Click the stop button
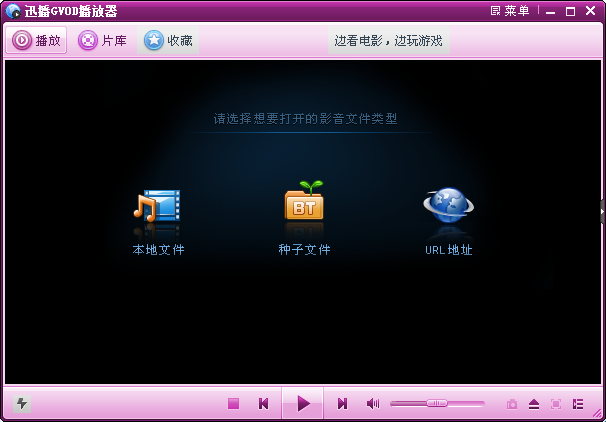This screenshot has width=606, height=422. coord(233,404)
